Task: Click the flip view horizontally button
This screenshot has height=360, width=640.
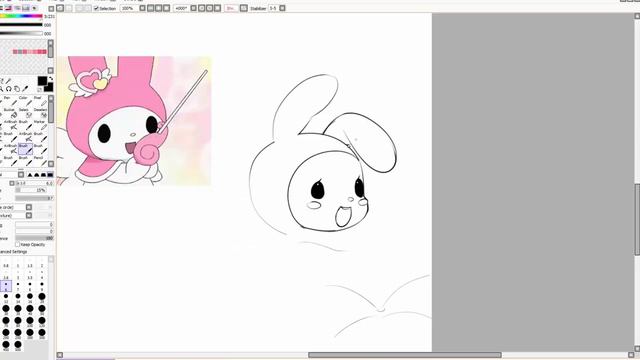Action: [x=244, y=8]
